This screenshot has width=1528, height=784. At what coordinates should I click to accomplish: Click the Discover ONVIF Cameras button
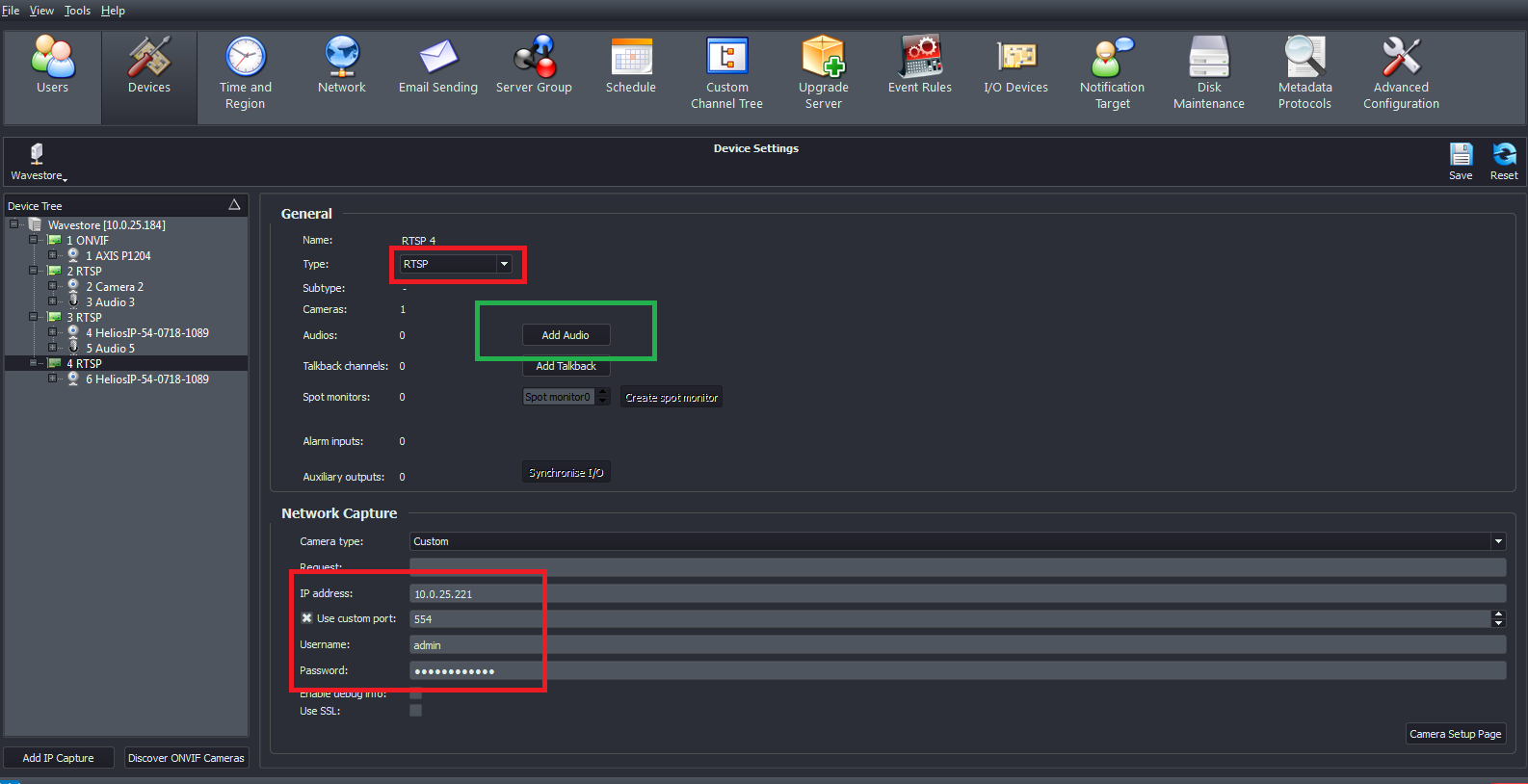186,758
